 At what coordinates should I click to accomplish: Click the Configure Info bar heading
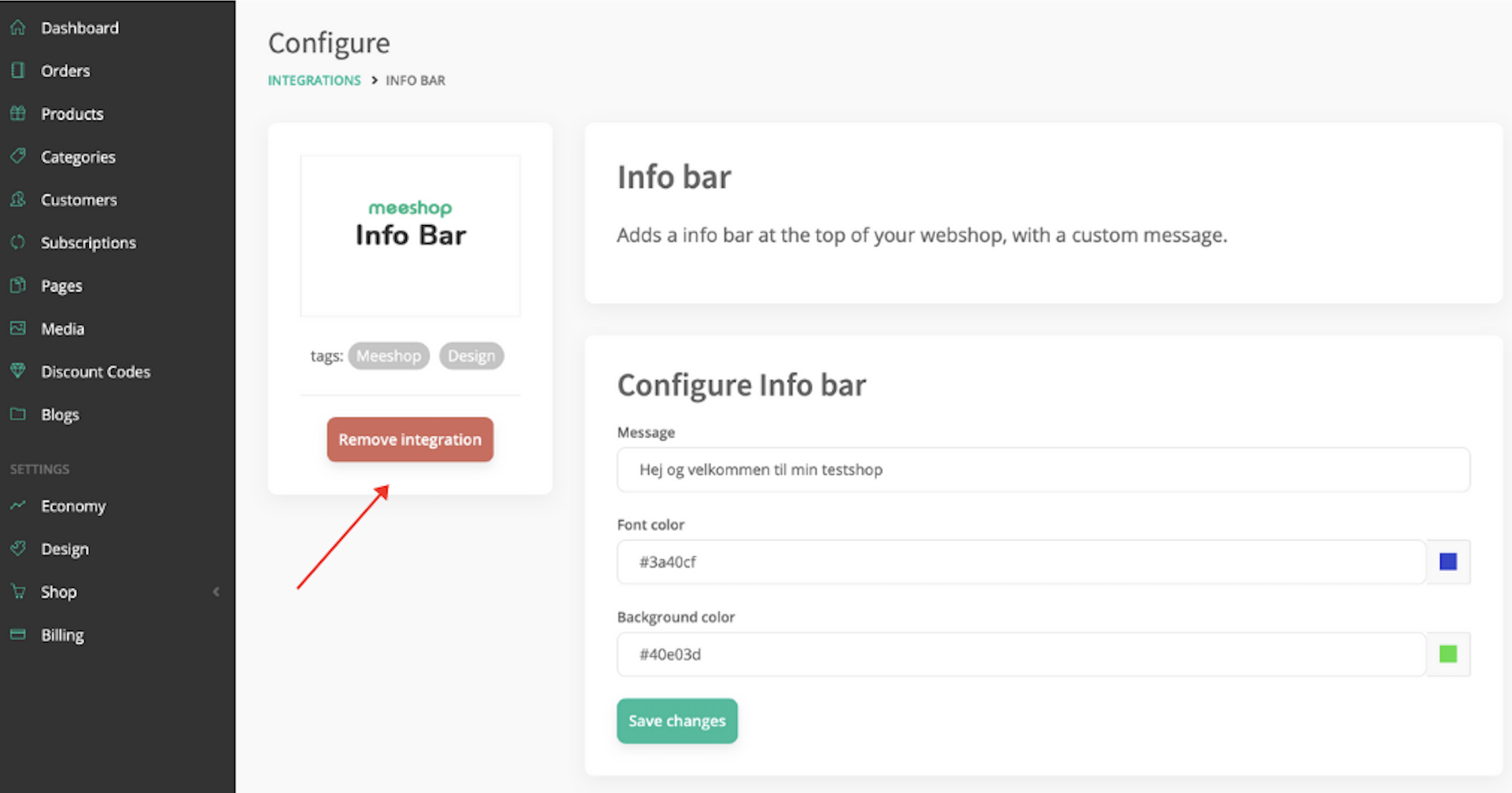741,385
